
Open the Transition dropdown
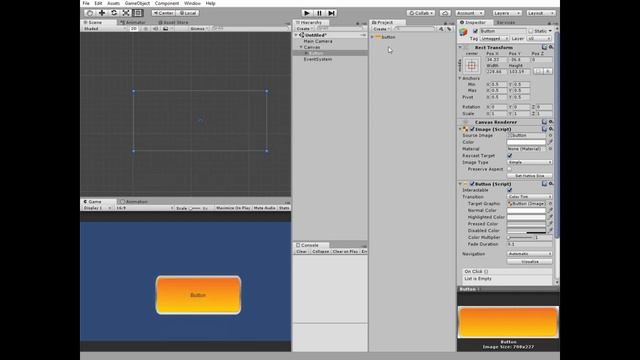coord(529,197)
